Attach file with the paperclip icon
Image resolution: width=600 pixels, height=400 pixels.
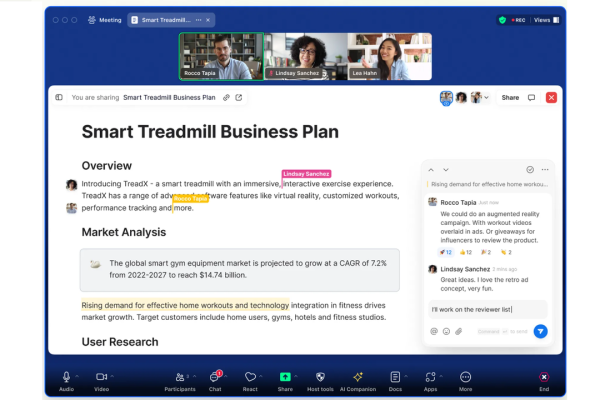[458, 331]
